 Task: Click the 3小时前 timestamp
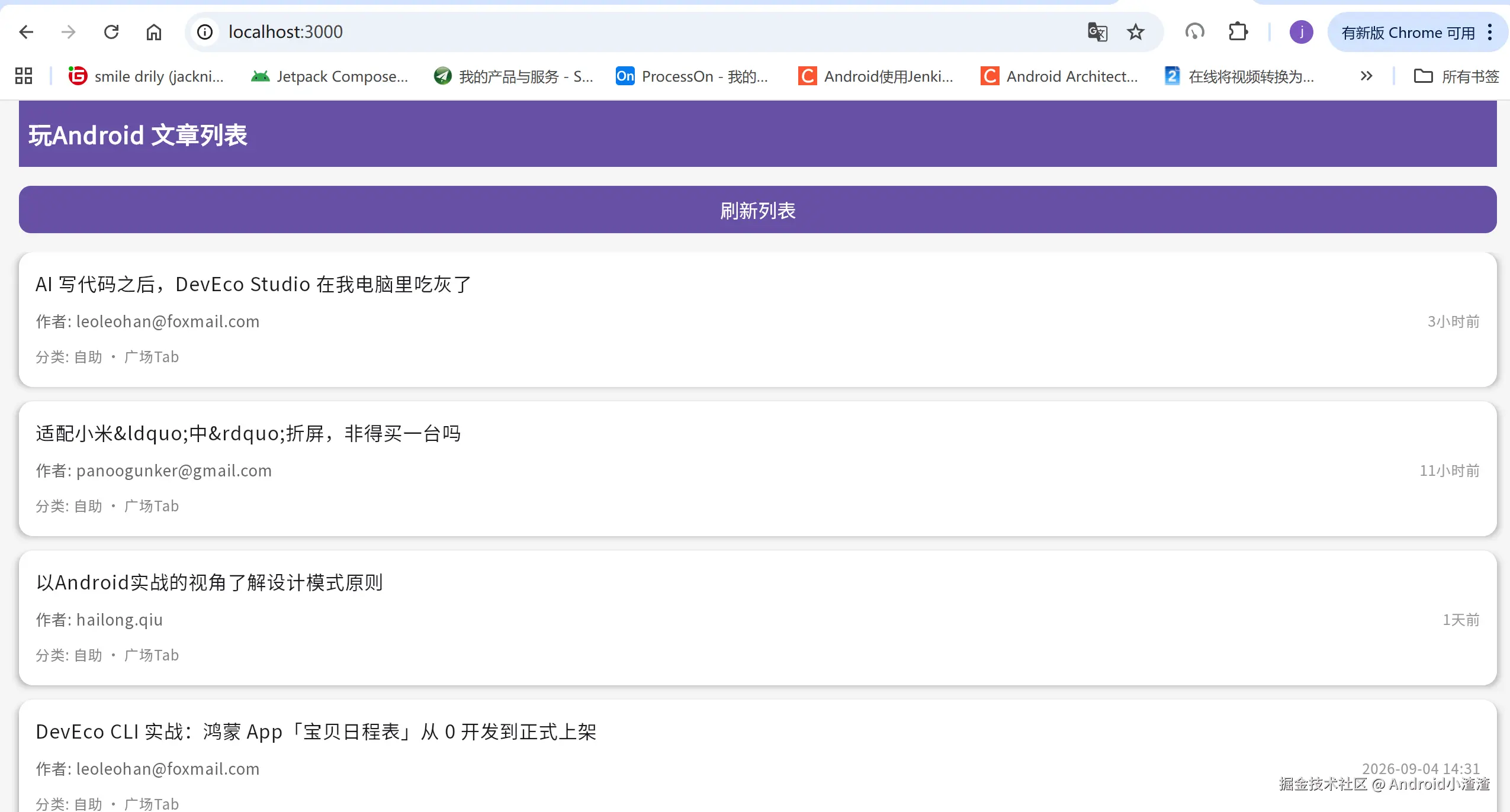(1453, 321)
